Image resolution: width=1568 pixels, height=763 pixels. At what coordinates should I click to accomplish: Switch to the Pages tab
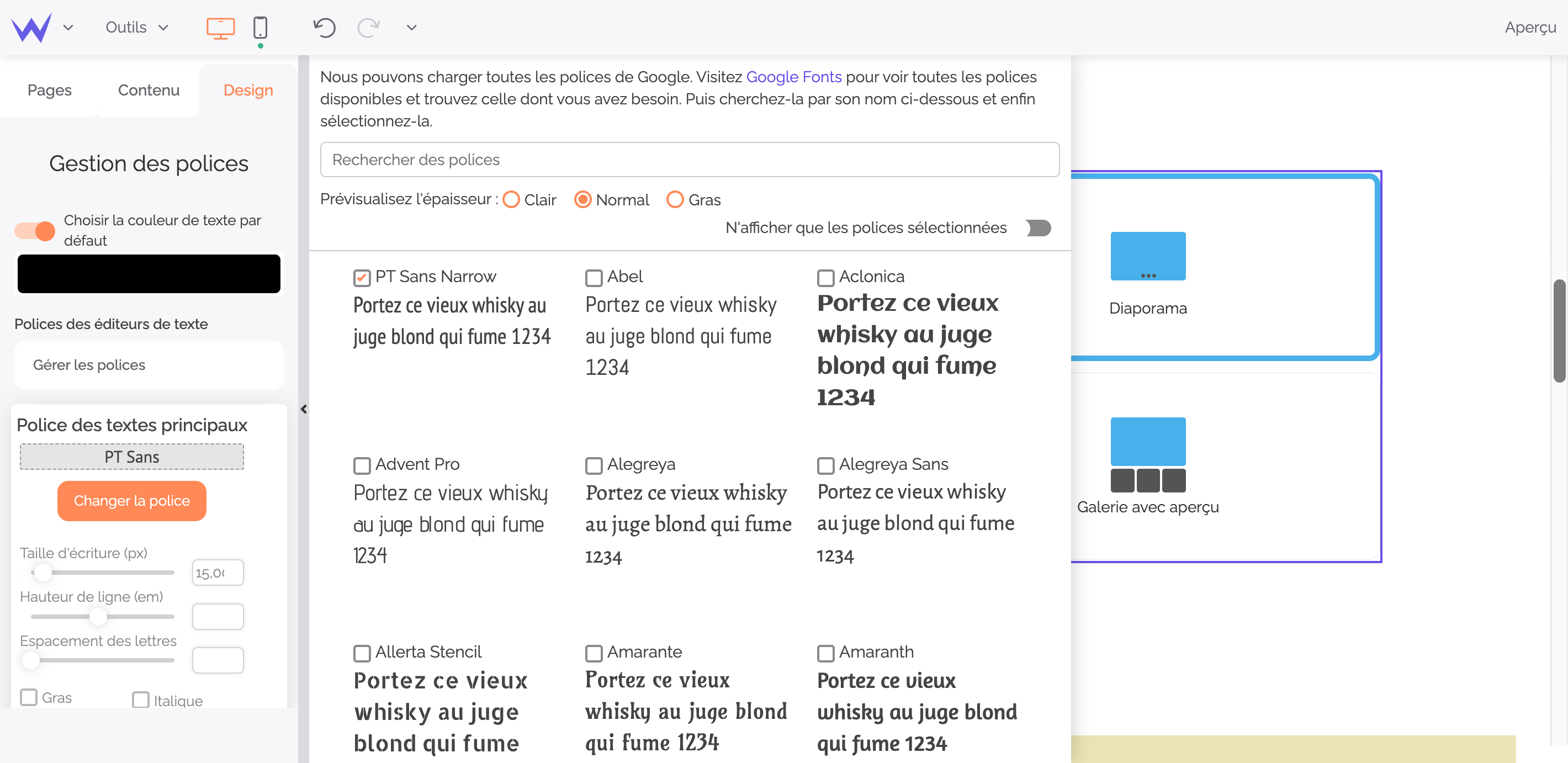tap(49, 90)
